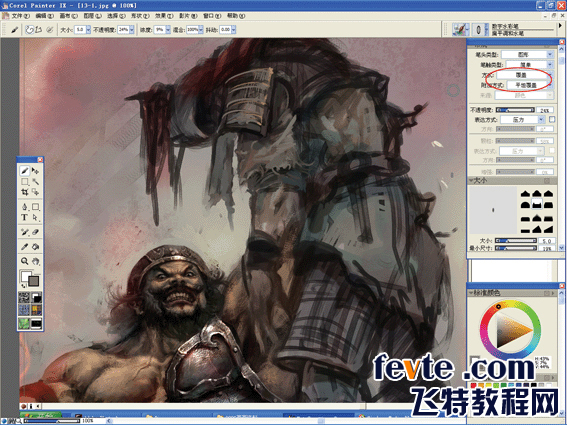Choose the Dropper tool

[x=25, y=247]
